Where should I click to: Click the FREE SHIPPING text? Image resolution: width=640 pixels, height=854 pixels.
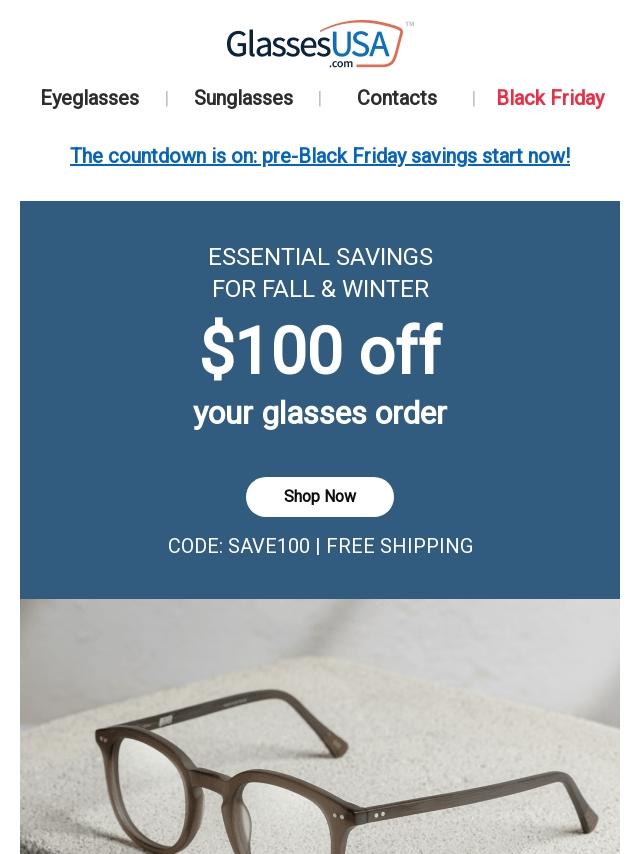[400, 546]
